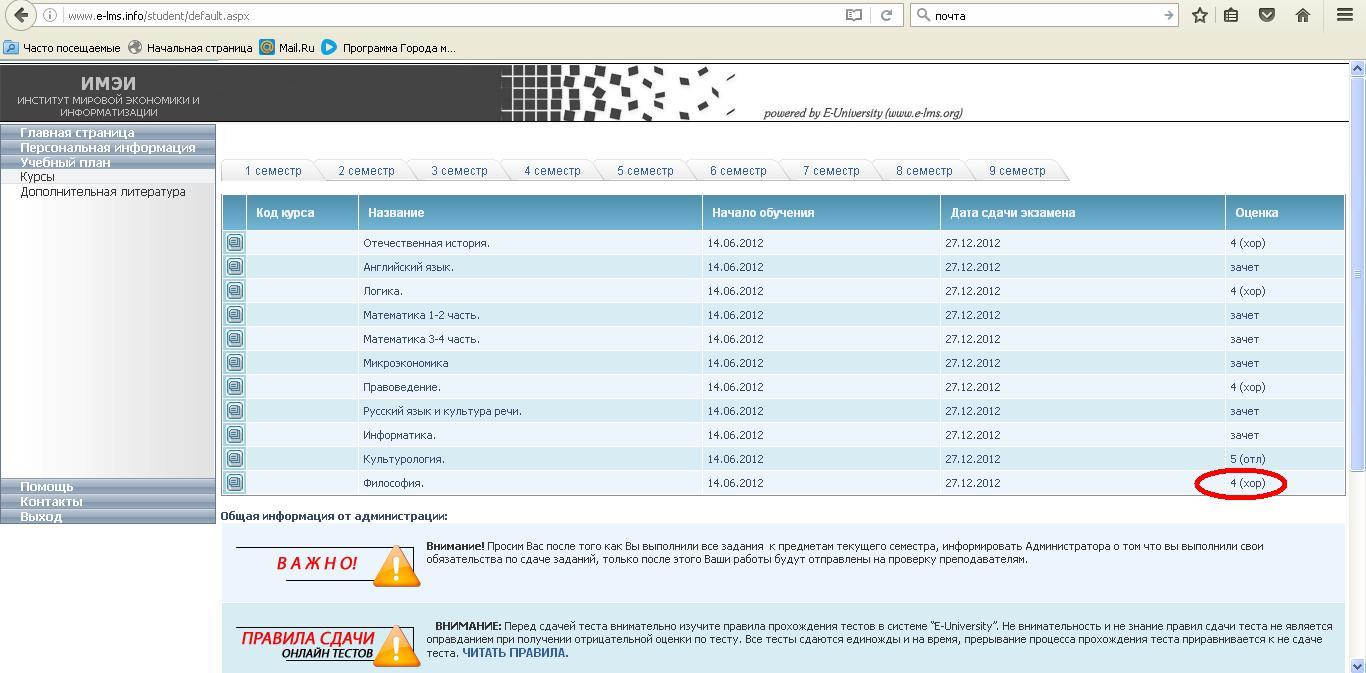Click the bookmark star icon

click(1200, 15)
